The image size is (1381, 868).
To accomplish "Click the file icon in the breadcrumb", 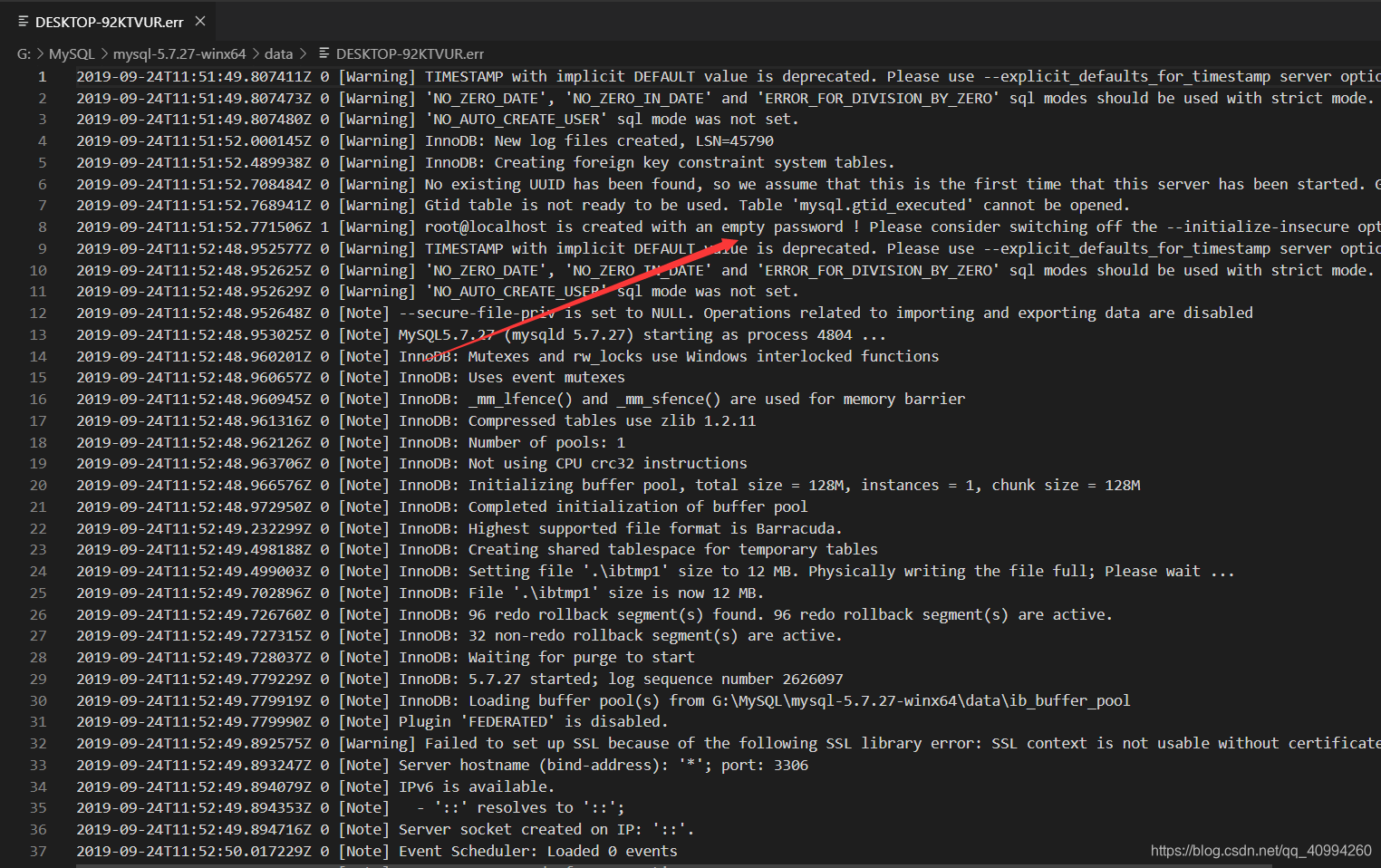I will pos(324,53).
